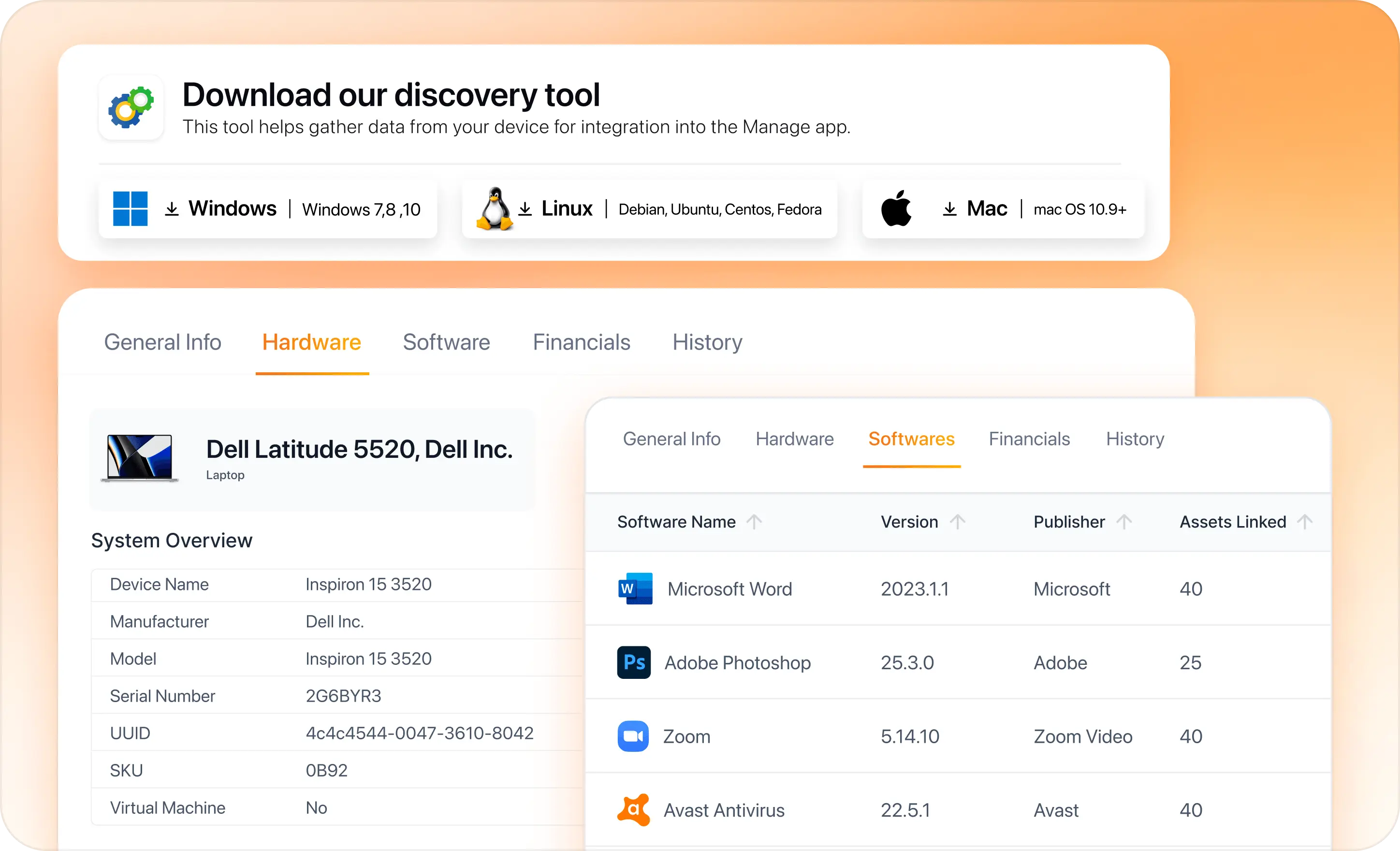
Task: Click the Publisher column header
Action: [x=1069, y=521]
